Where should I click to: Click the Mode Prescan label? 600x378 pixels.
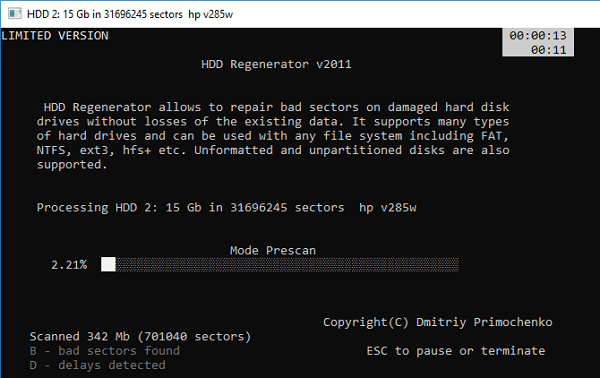coord(273,251)
